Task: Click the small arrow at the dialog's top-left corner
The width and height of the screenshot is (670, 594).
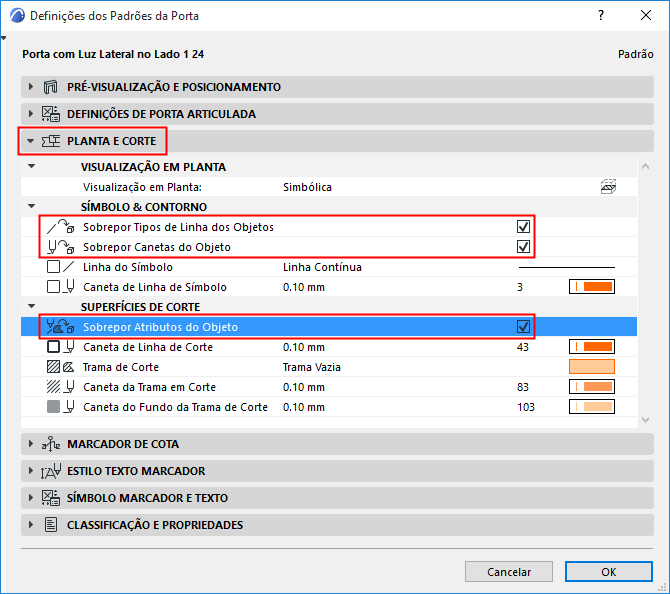Action: [x=3, y=38]
